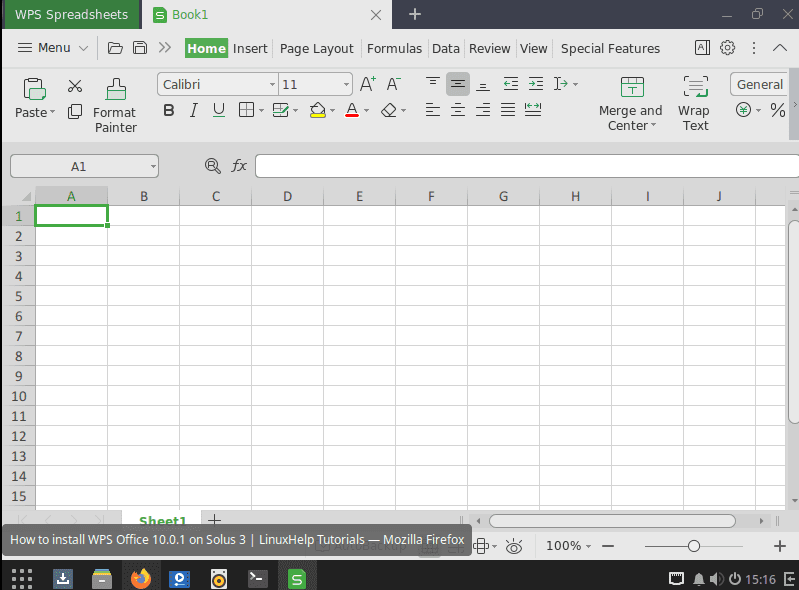Decrease indent in the cell

click(511, 84)
